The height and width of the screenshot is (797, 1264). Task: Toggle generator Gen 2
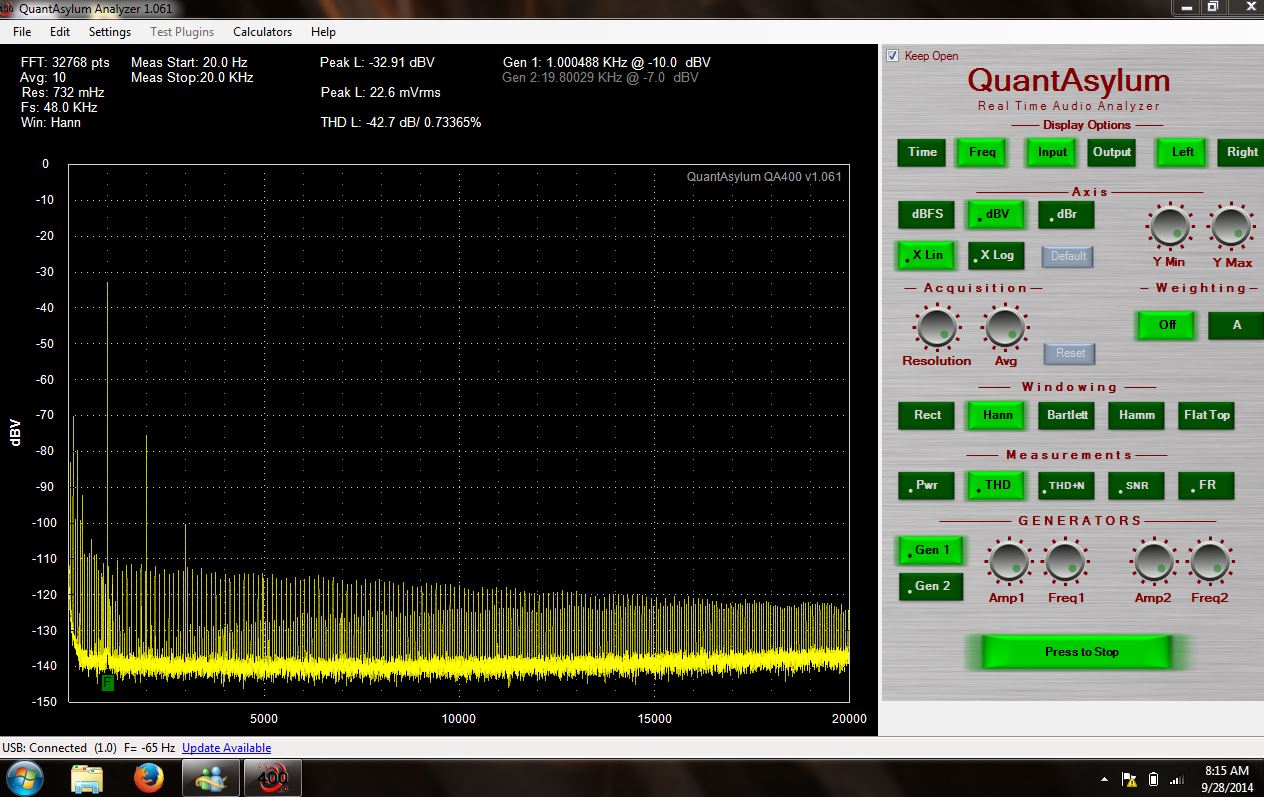tap(930, 586)
